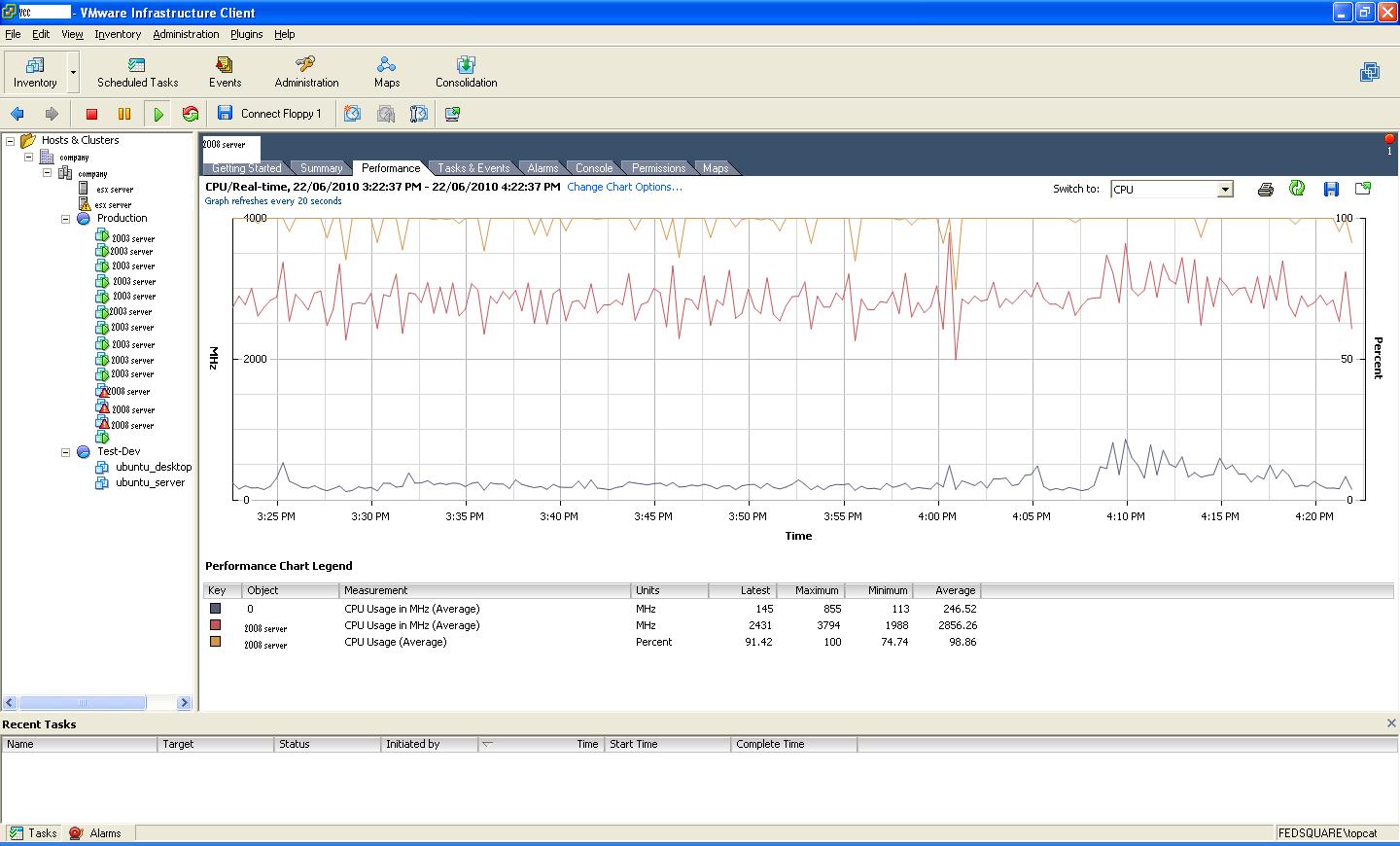Select ubuntu_server in the tree
This screenshot has height=846, width=1400.
150,482
